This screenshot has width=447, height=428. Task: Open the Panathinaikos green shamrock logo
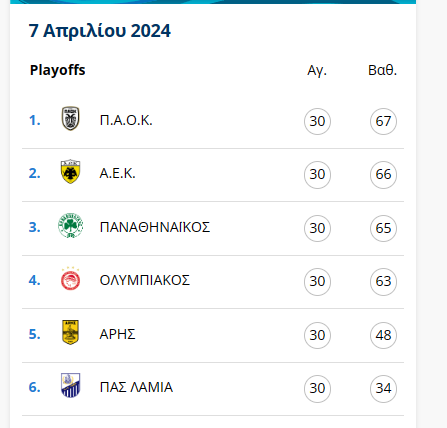[x=70, y=226]
